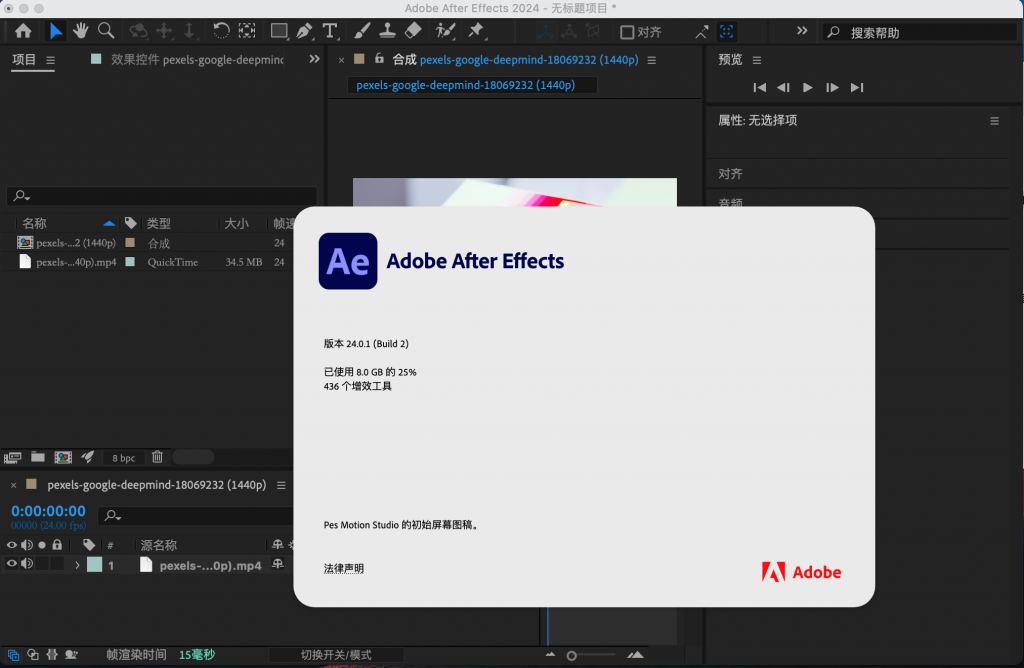This screenshot has height=668, width=1024.
Task: Click the 0:00:00:00 timecode field
Action: click(x=47, y=511)
